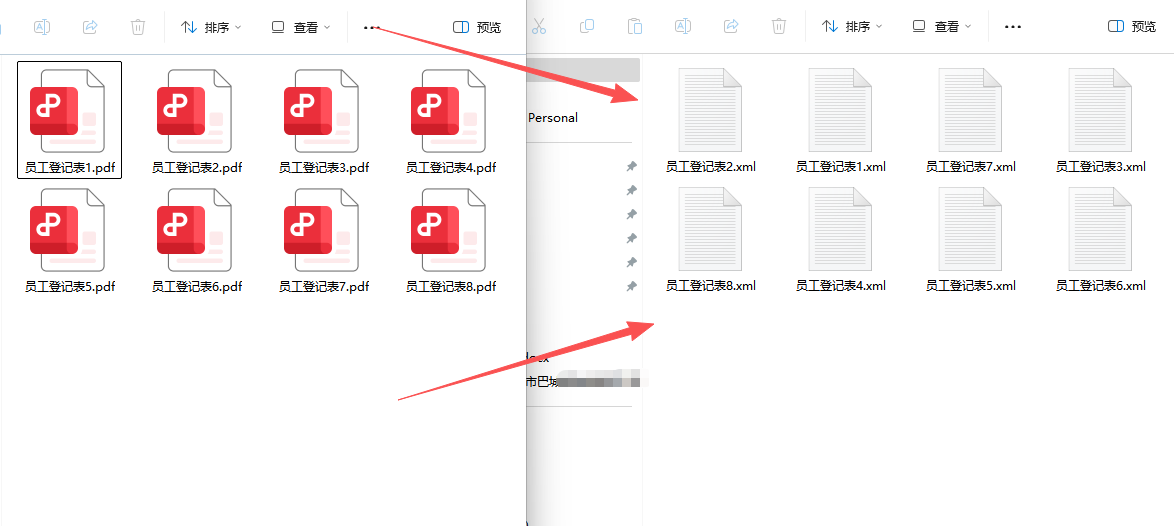Click the Personal entry in the navigation pane
Image resolution: width=1174 pixels, height=526 pixels.
pyautogui.click(x=553, y=117)
